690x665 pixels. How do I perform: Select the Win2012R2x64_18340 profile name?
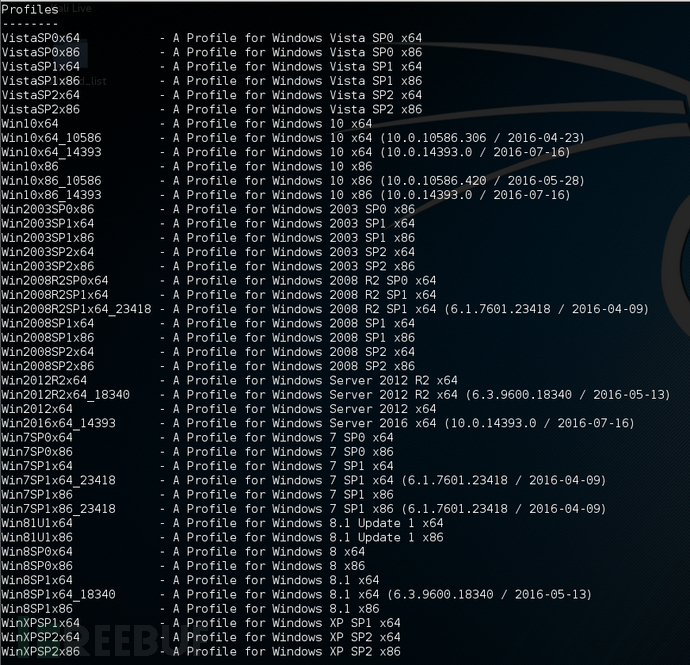click(66, 395)
